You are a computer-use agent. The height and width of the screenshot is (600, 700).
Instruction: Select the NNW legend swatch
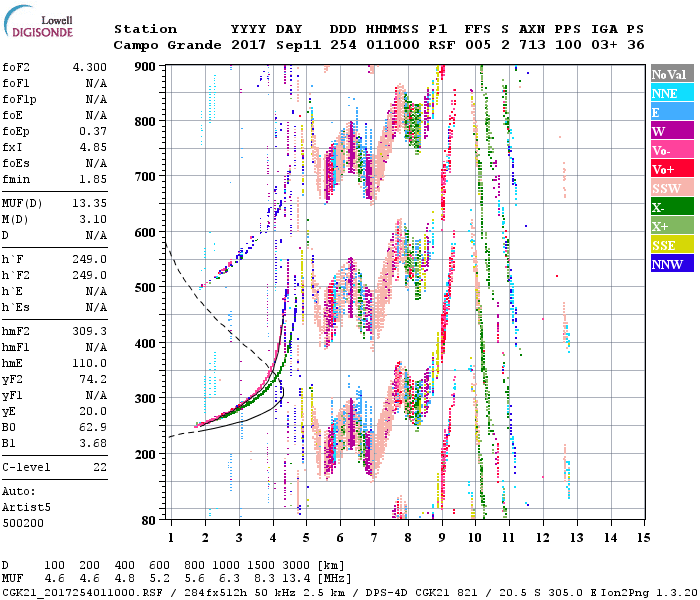[x=672, y=264]
